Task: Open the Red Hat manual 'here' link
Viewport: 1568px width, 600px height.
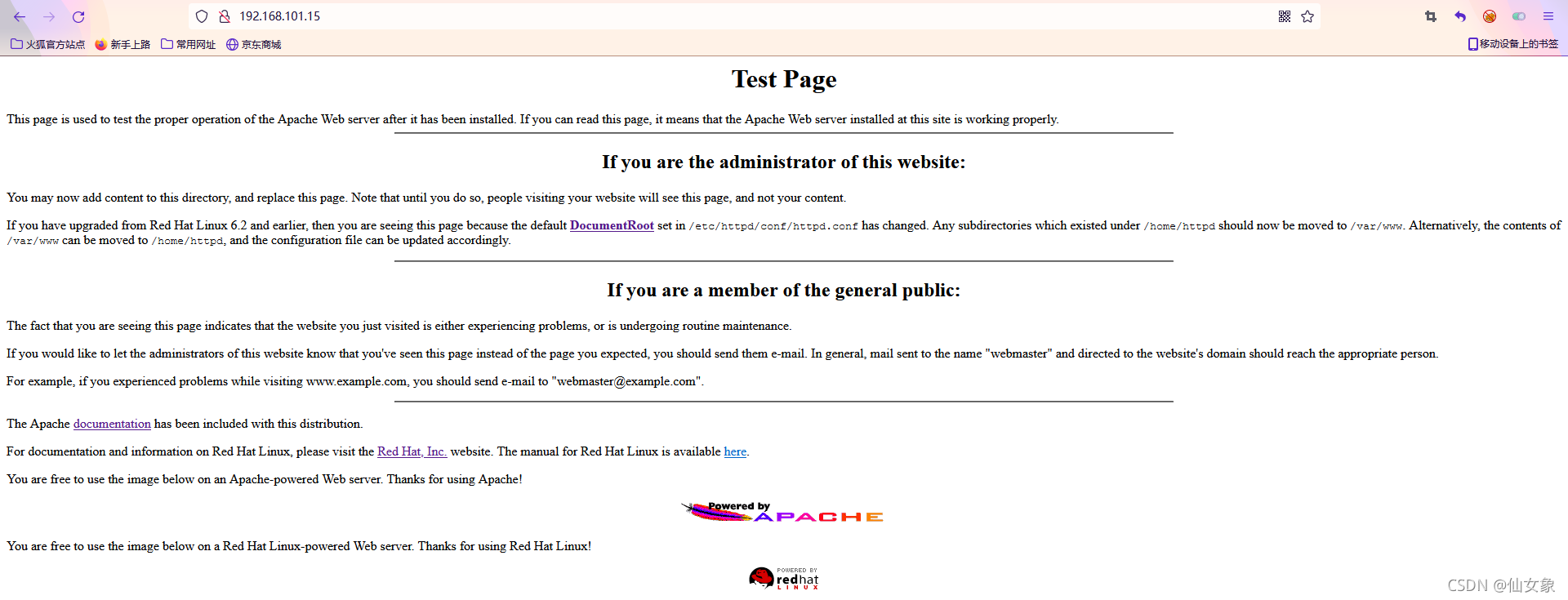Action: (x=735, y=451)
